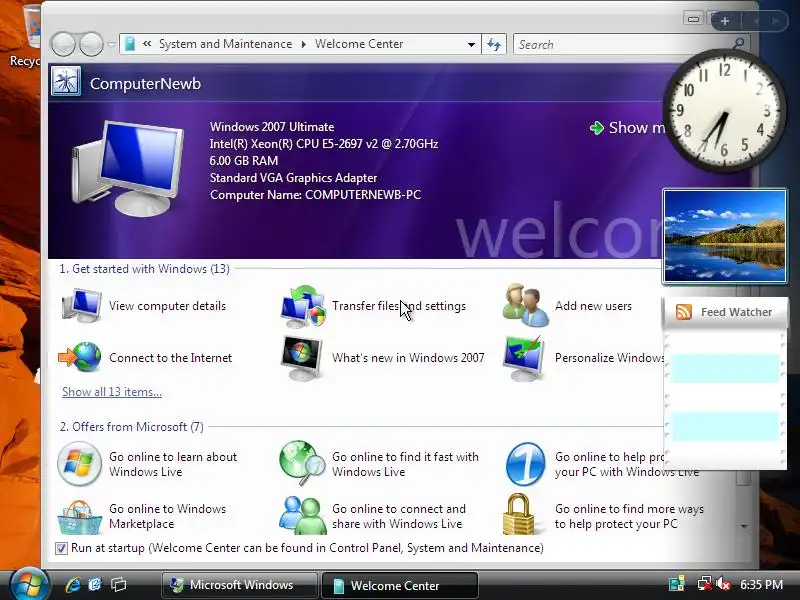Screen dimensions: 800x600
Task: Click the Show Desktop quick launch icon
Action: [95, 585]
